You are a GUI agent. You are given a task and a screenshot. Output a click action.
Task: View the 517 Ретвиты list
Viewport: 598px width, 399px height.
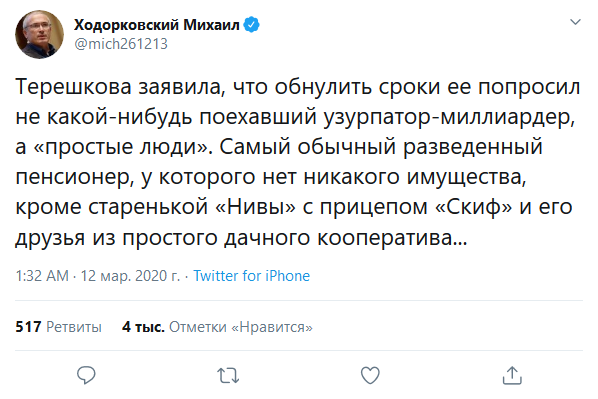coord(58,327)
